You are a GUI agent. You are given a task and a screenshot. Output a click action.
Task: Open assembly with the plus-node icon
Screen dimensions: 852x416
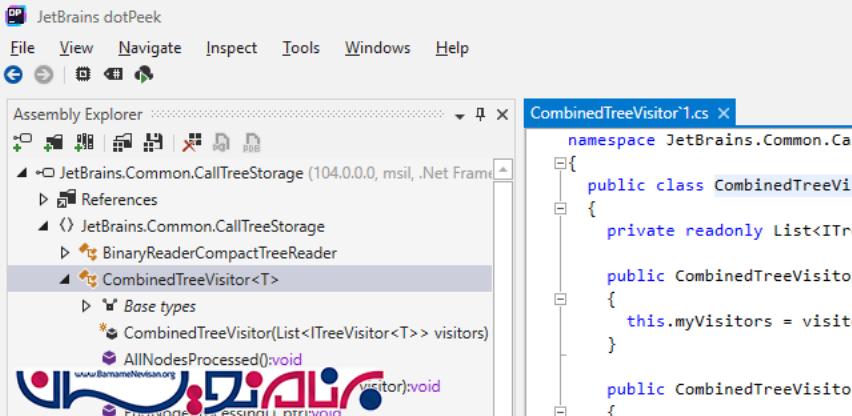[22, 142]
